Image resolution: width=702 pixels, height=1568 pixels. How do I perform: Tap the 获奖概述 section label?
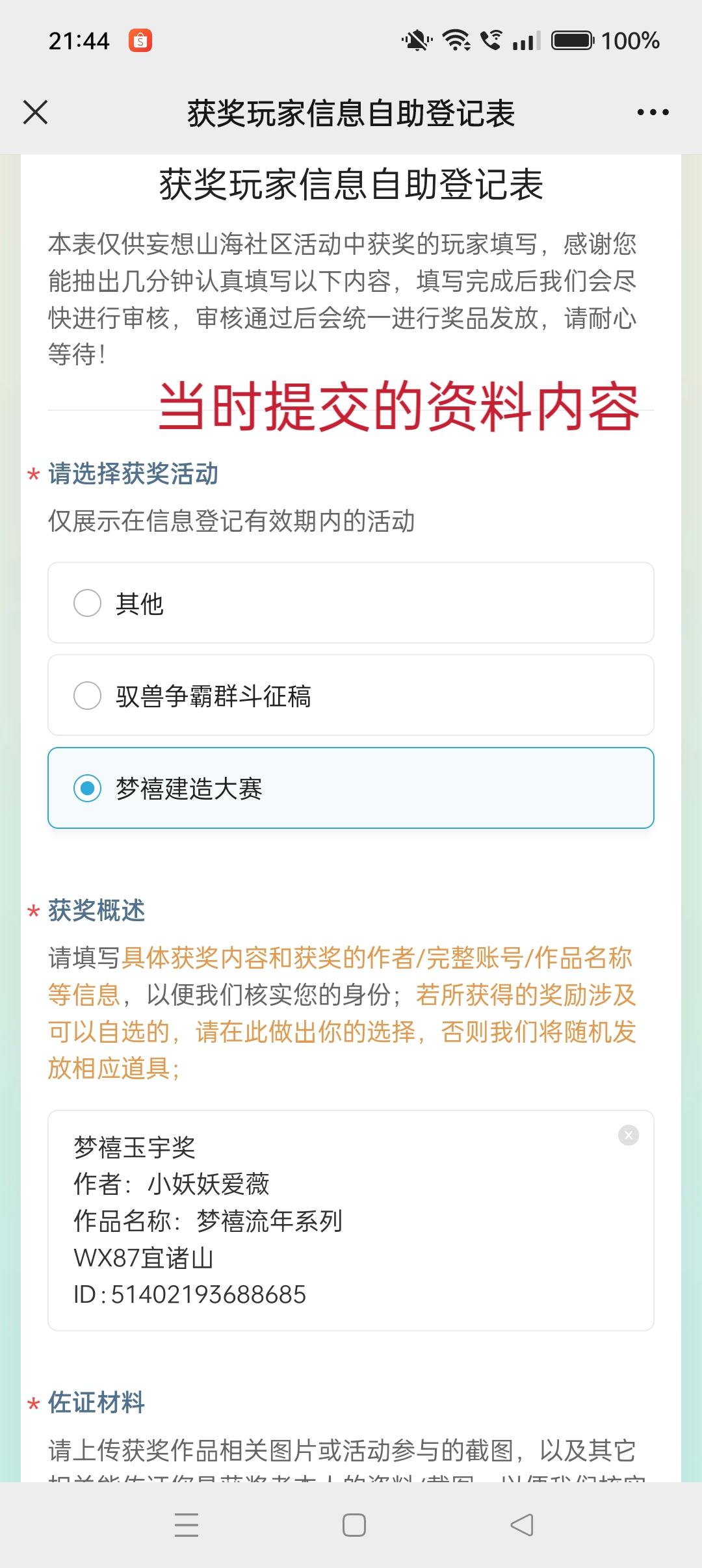coord(96,910)
